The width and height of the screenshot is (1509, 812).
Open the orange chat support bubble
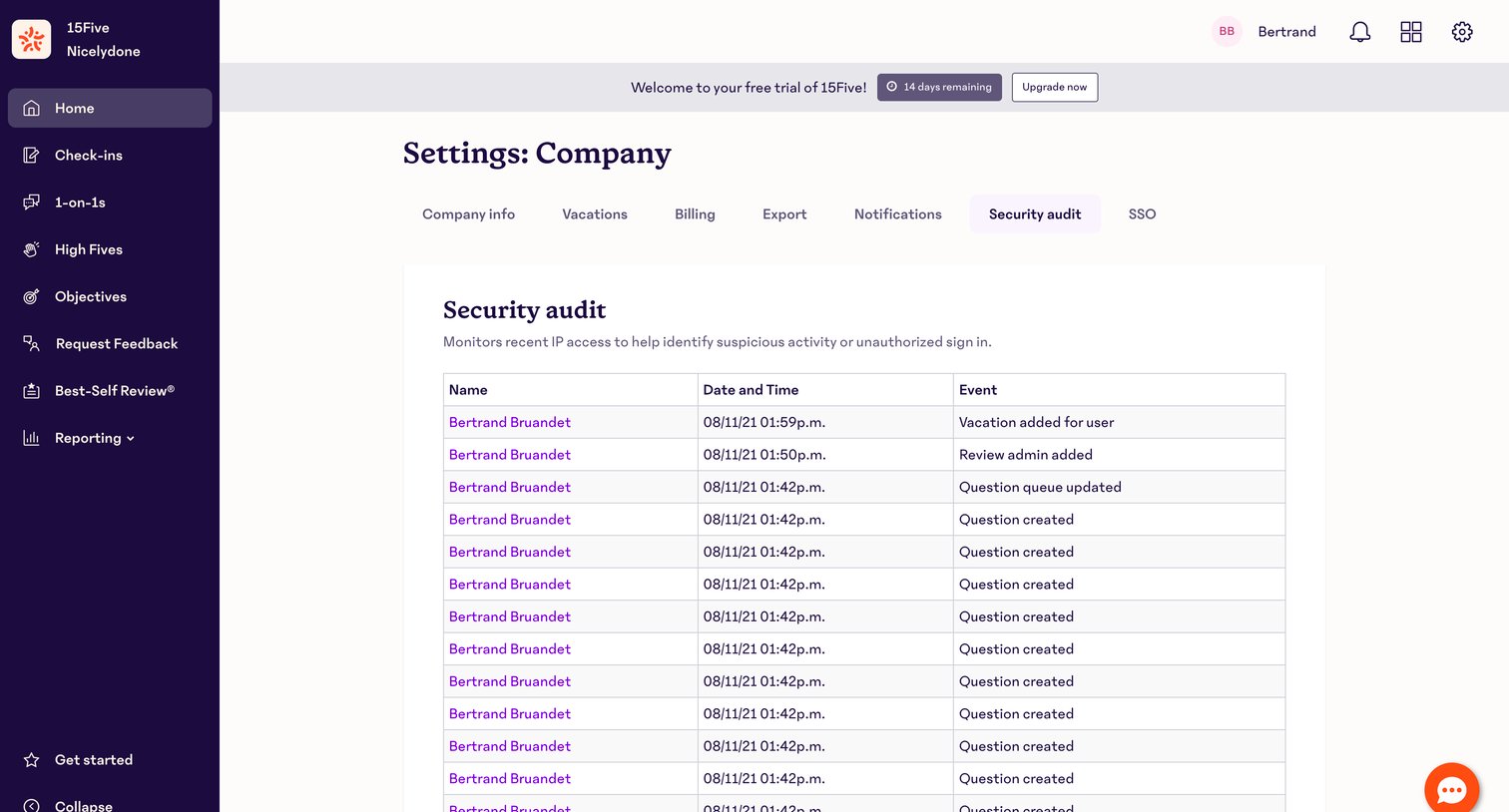coord(1451,789)
